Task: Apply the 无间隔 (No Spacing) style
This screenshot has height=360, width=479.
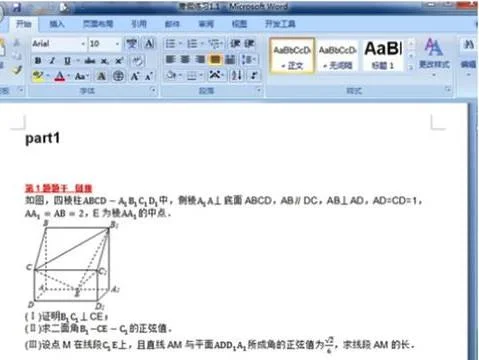Action: pos(337,56)
